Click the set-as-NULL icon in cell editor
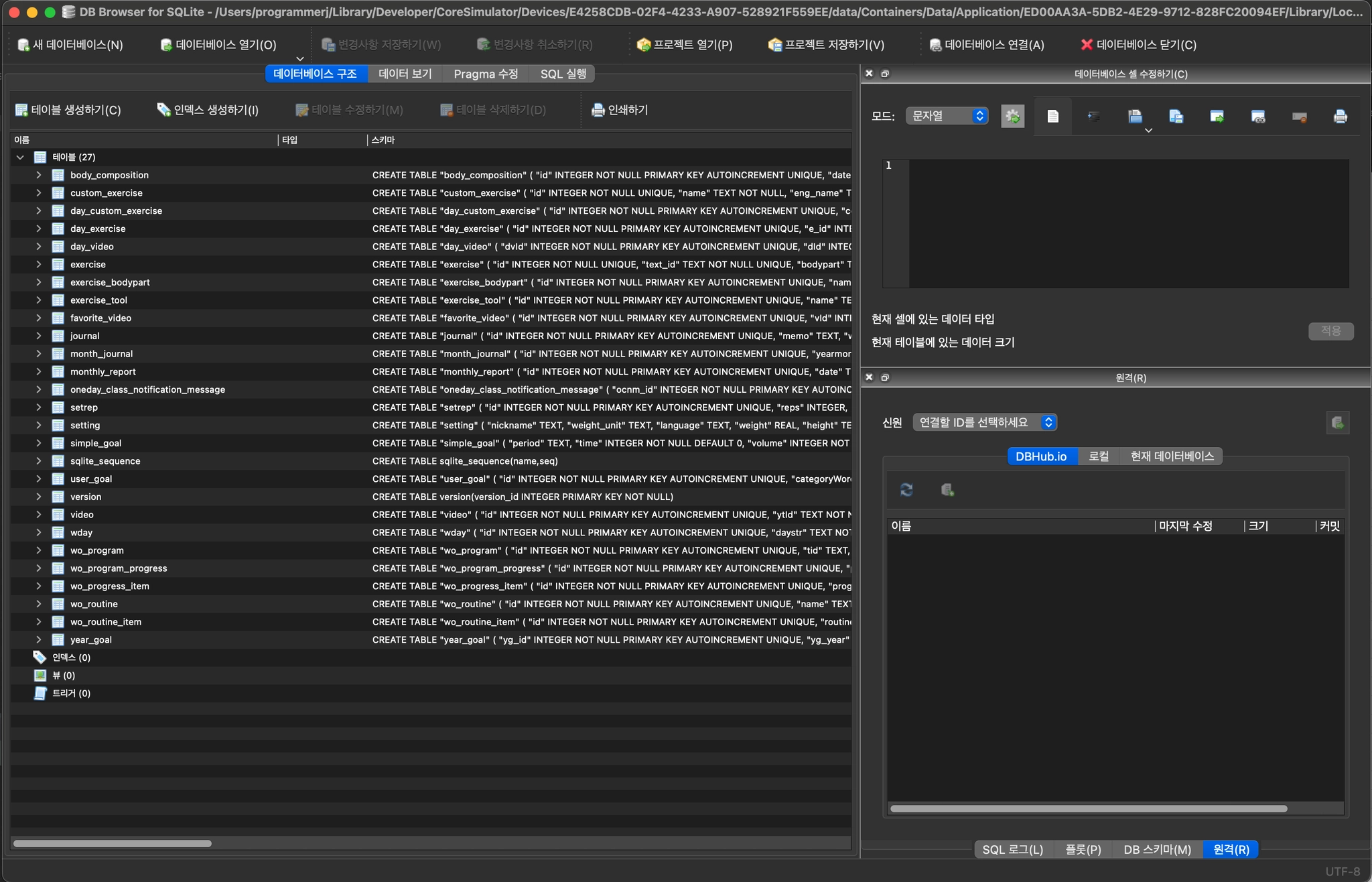The width and height of the screenshot is (1372, 882). [x=1299, y=117]
